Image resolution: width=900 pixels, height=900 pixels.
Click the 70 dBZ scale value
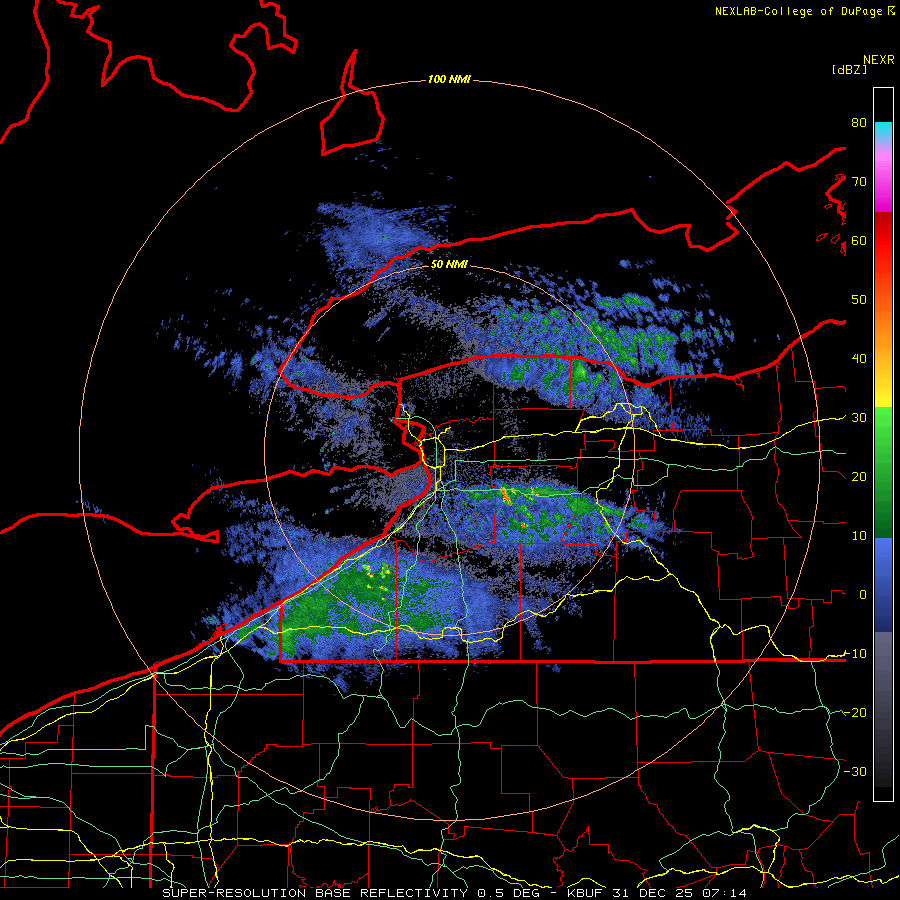click(x=859, y=181)
